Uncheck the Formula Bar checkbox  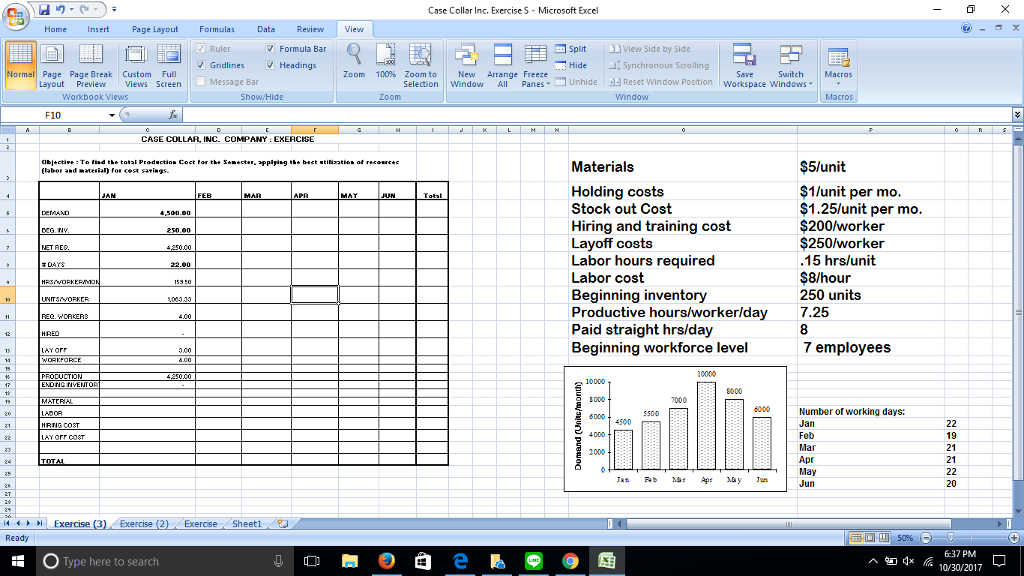pos(271,48)
